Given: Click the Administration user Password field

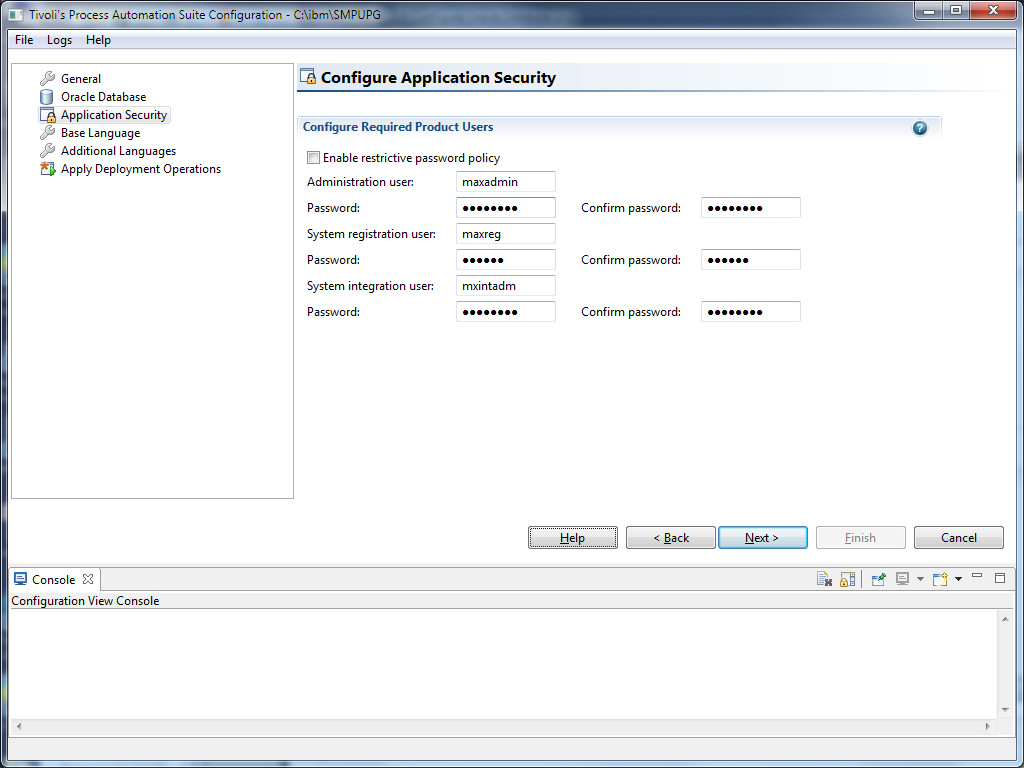Looking at the screenshot, I should (505, 208).
